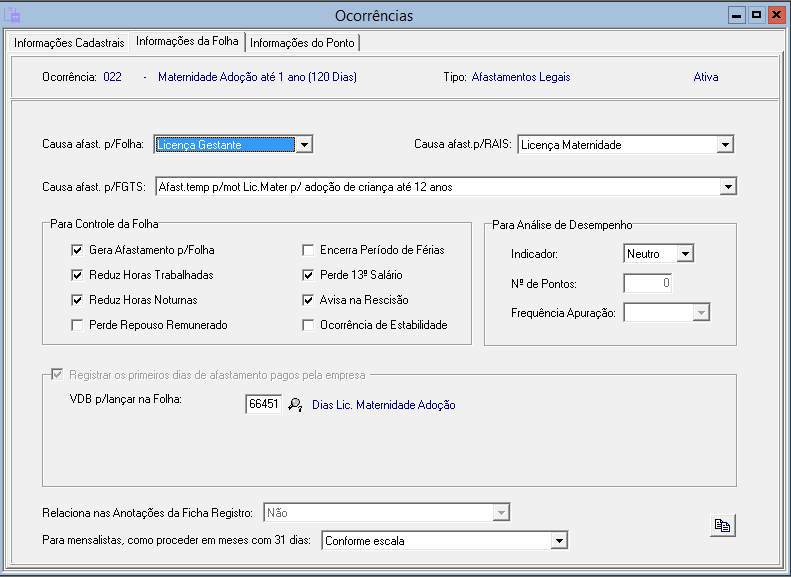The height and width of the screenshot is (577, 791).
Task: Expand the Conforme escala dropdown
Action: 559,541
